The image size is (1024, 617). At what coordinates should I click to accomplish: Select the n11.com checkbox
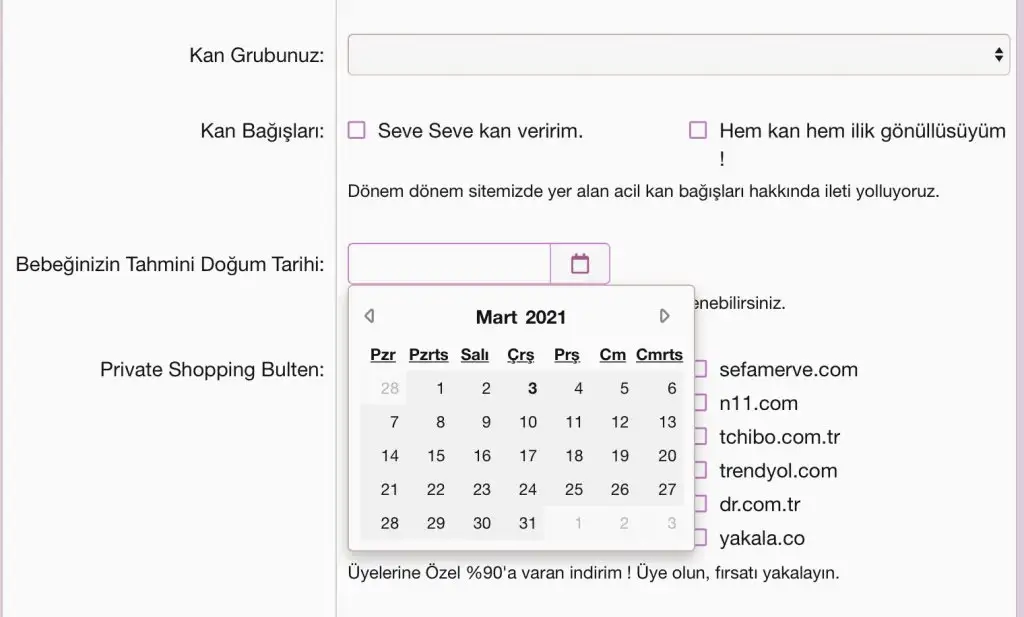tap(700, 403)
